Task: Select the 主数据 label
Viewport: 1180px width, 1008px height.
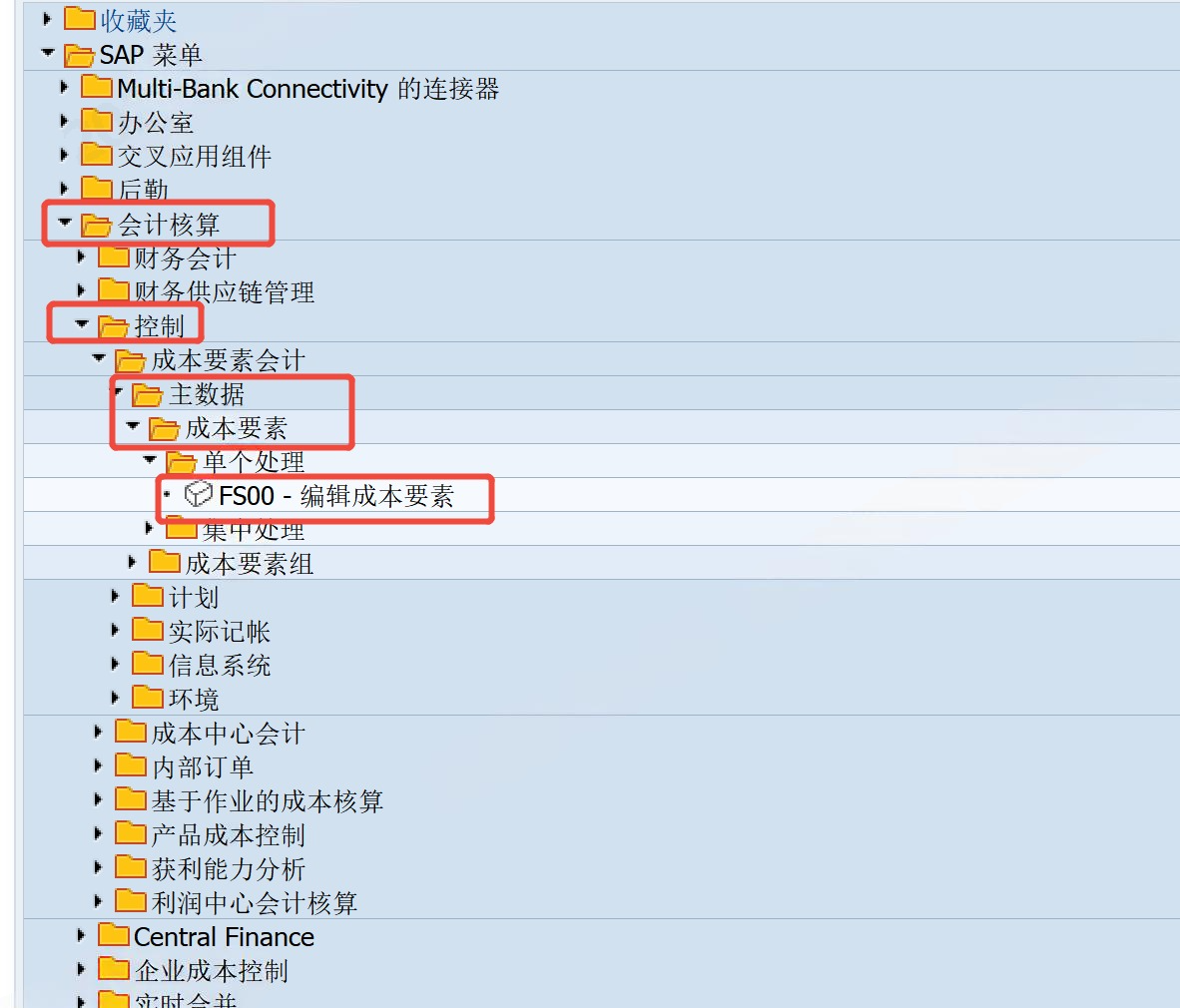Action: click(x=207, y=394)
